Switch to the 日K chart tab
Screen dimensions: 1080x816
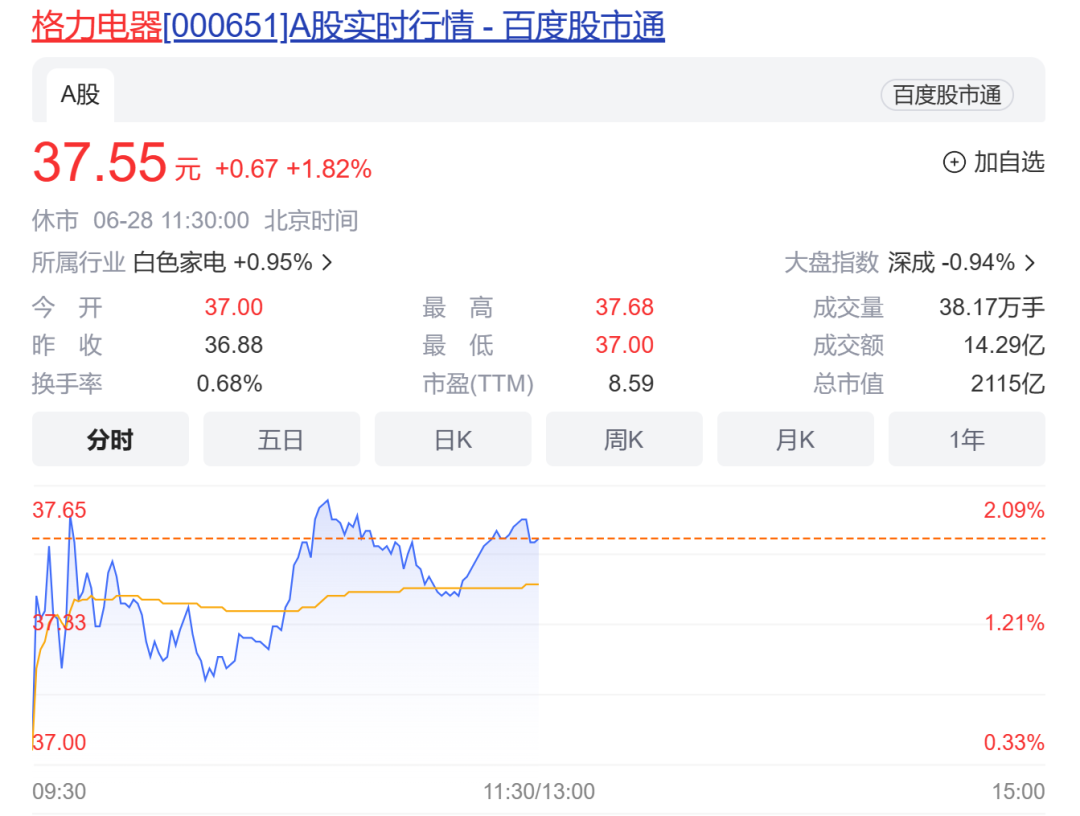coord(453,439)
